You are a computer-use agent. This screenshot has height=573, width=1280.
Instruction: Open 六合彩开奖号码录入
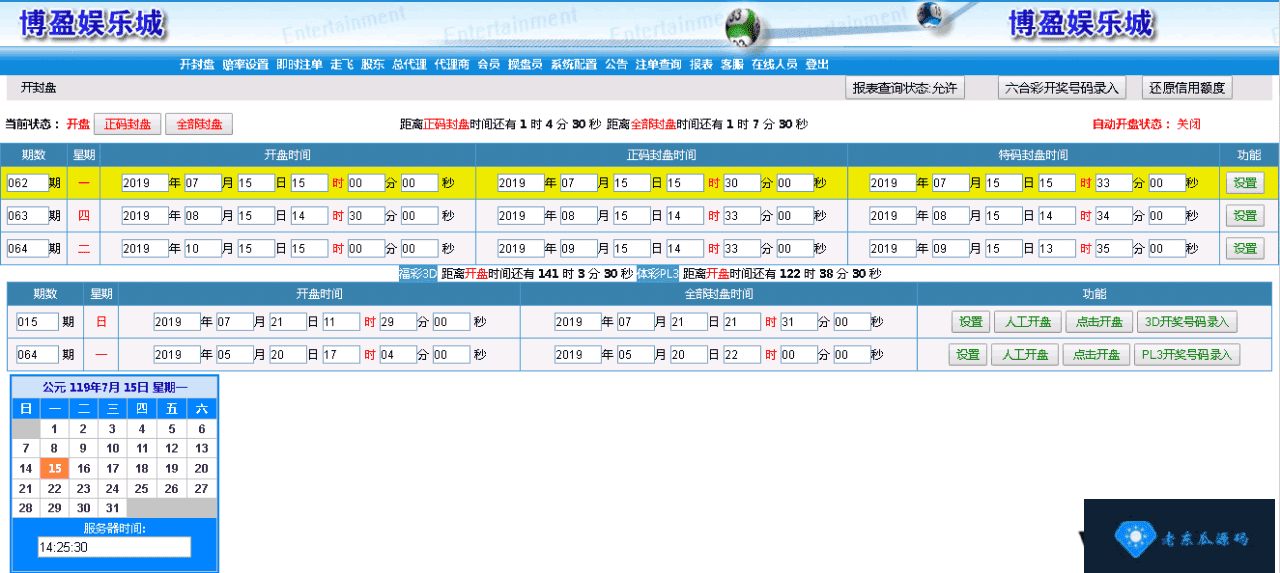click(x=1062, y=88)
